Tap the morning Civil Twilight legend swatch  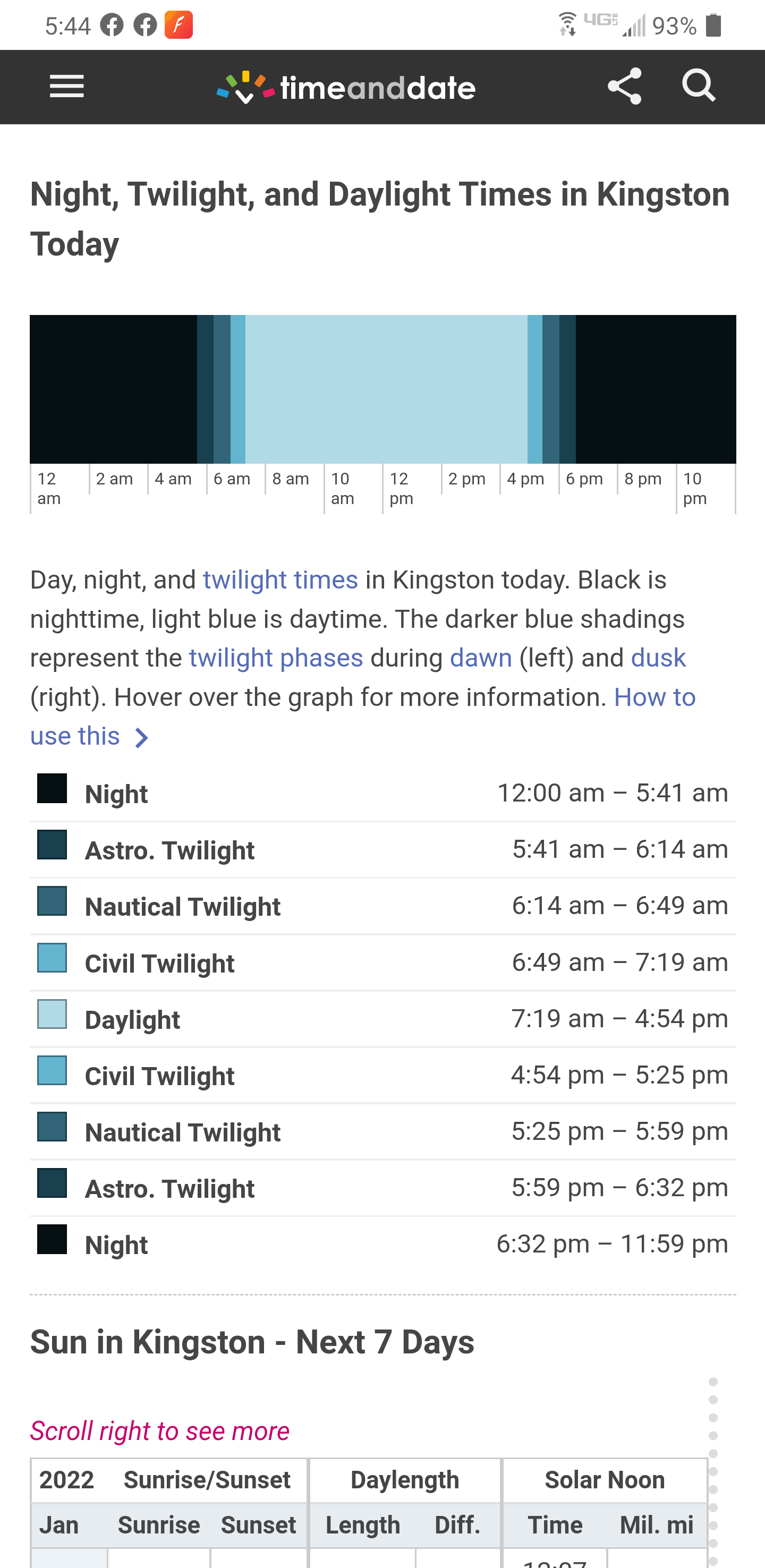[x=52, y=958]
